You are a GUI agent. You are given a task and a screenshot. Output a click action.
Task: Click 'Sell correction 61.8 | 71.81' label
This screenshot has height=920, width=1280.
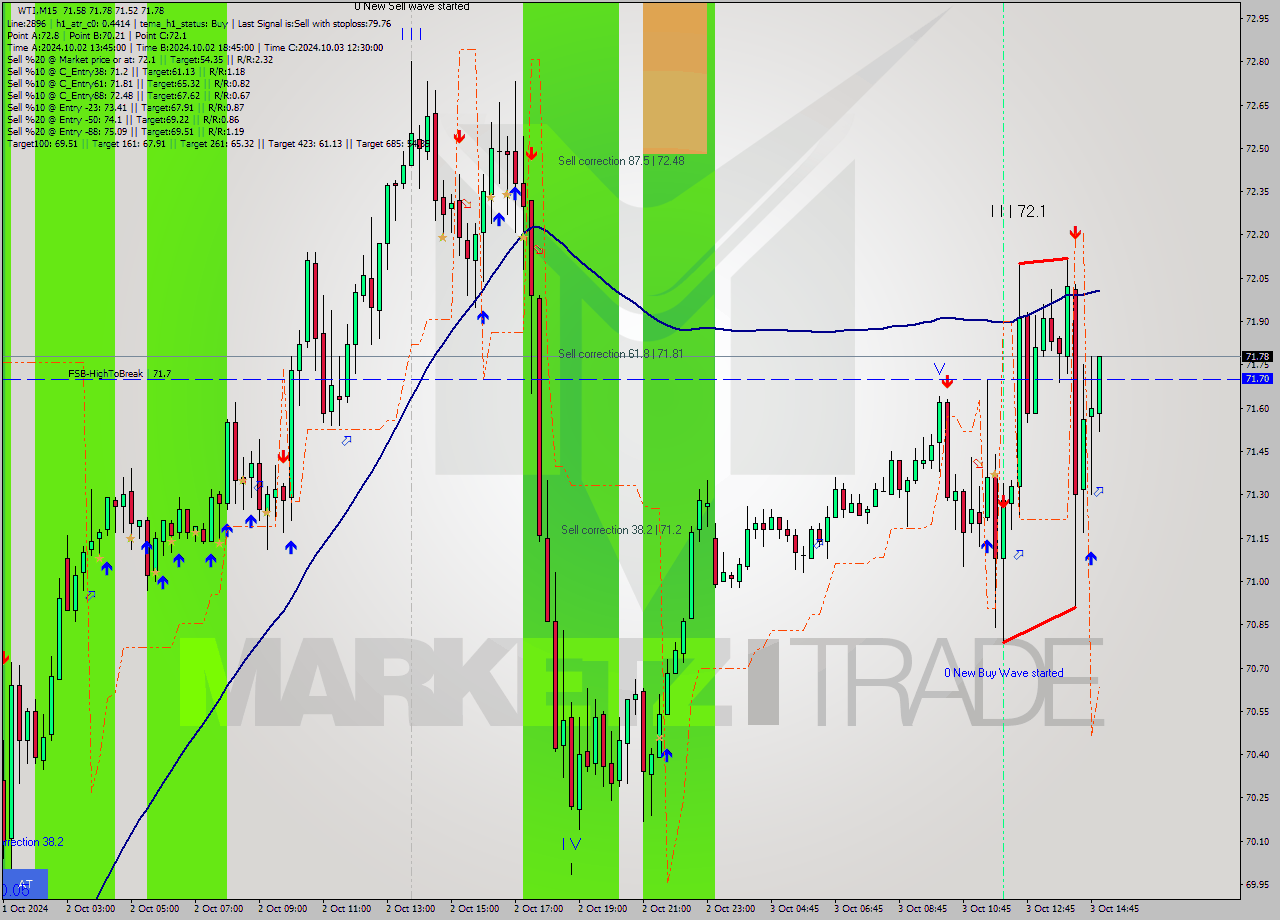coord(620,354)
